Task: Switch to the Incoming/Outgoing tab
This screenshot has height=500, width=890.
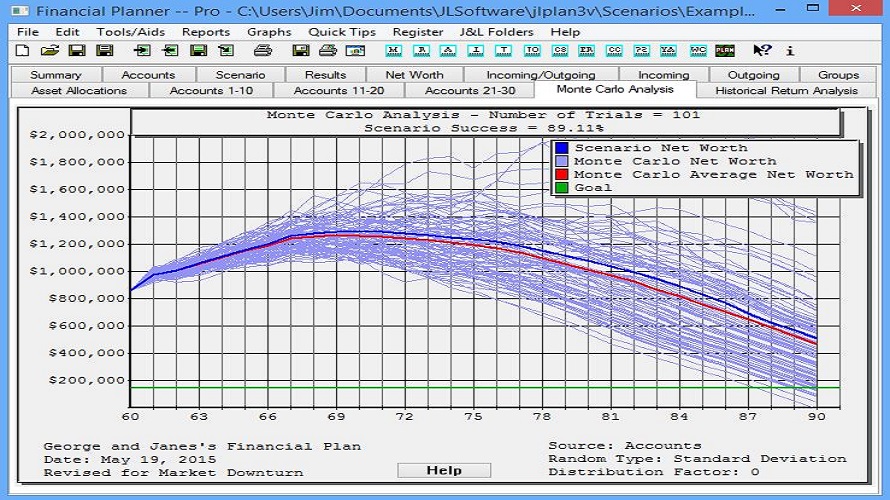Action: tap(540, 75)
